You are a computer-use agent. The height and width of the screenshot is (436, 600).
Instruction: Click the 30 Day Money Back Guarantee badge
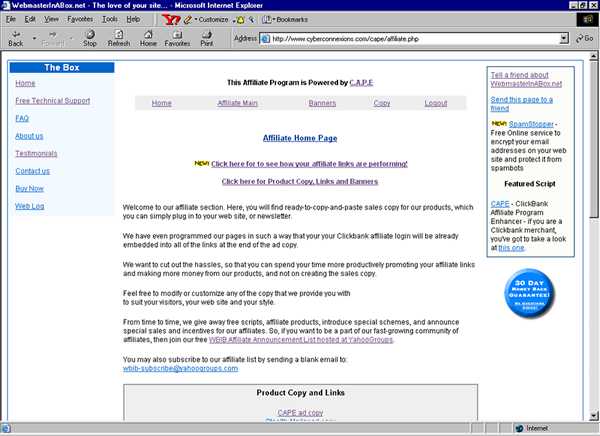pos(529,294)
